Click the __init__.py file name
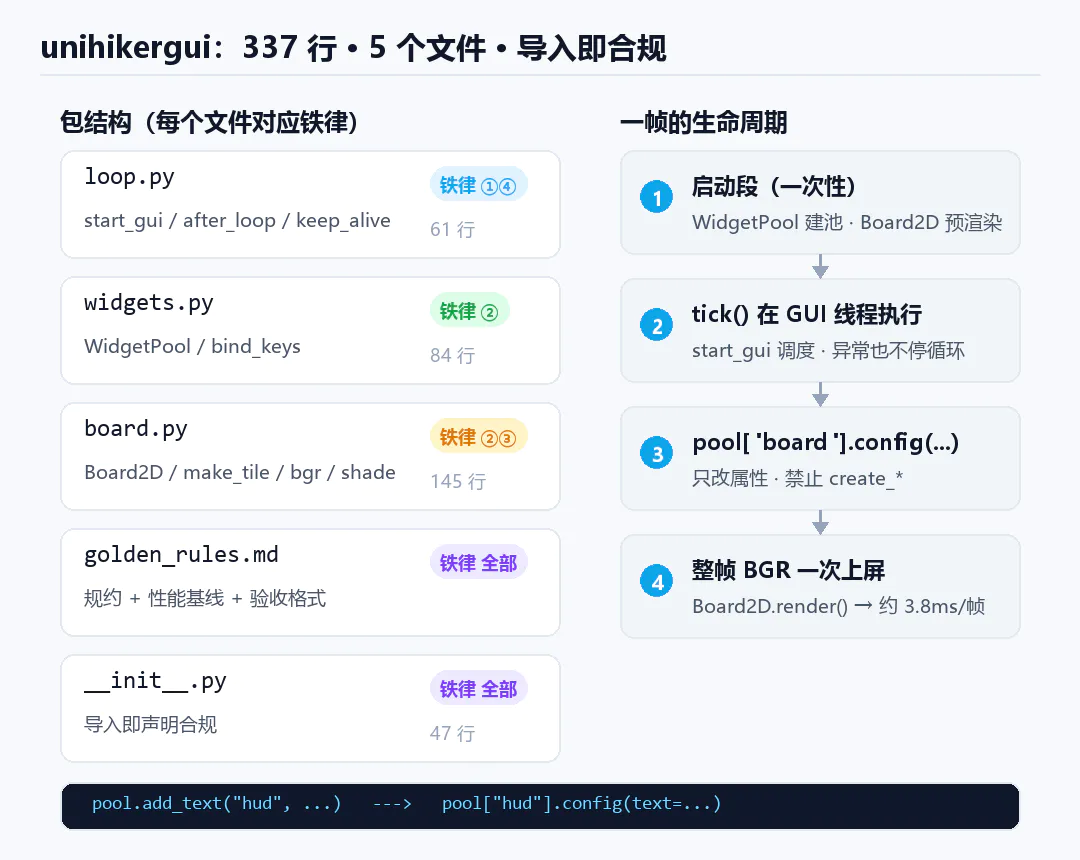The width and height of the screenshot is (1080, 860). pyautogui.click(x=155, y=681)
